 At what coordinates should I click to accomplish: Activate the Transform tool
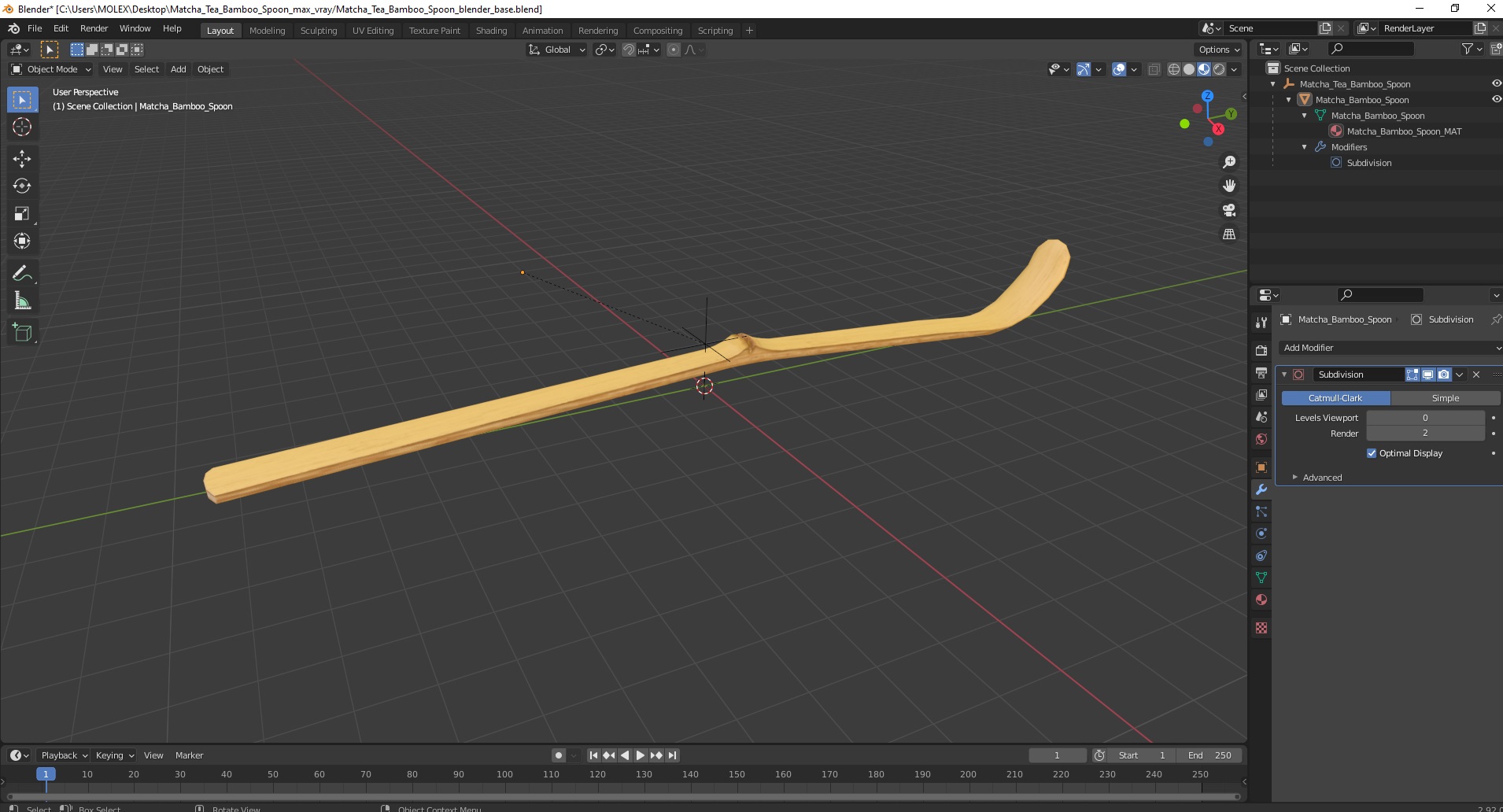click(22, 242)
